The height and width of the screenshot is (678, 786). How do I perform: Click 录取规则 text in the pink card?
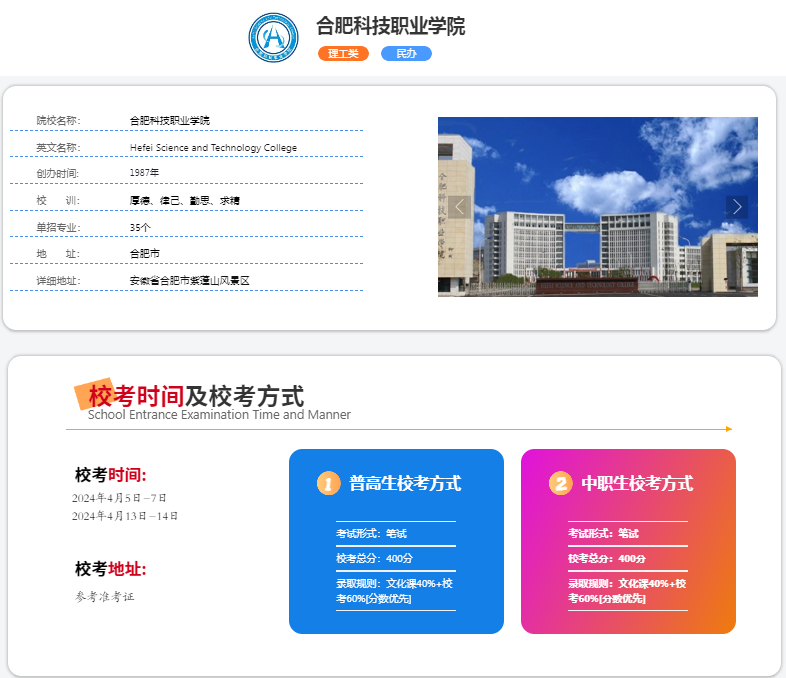click(x=627, y=591)
